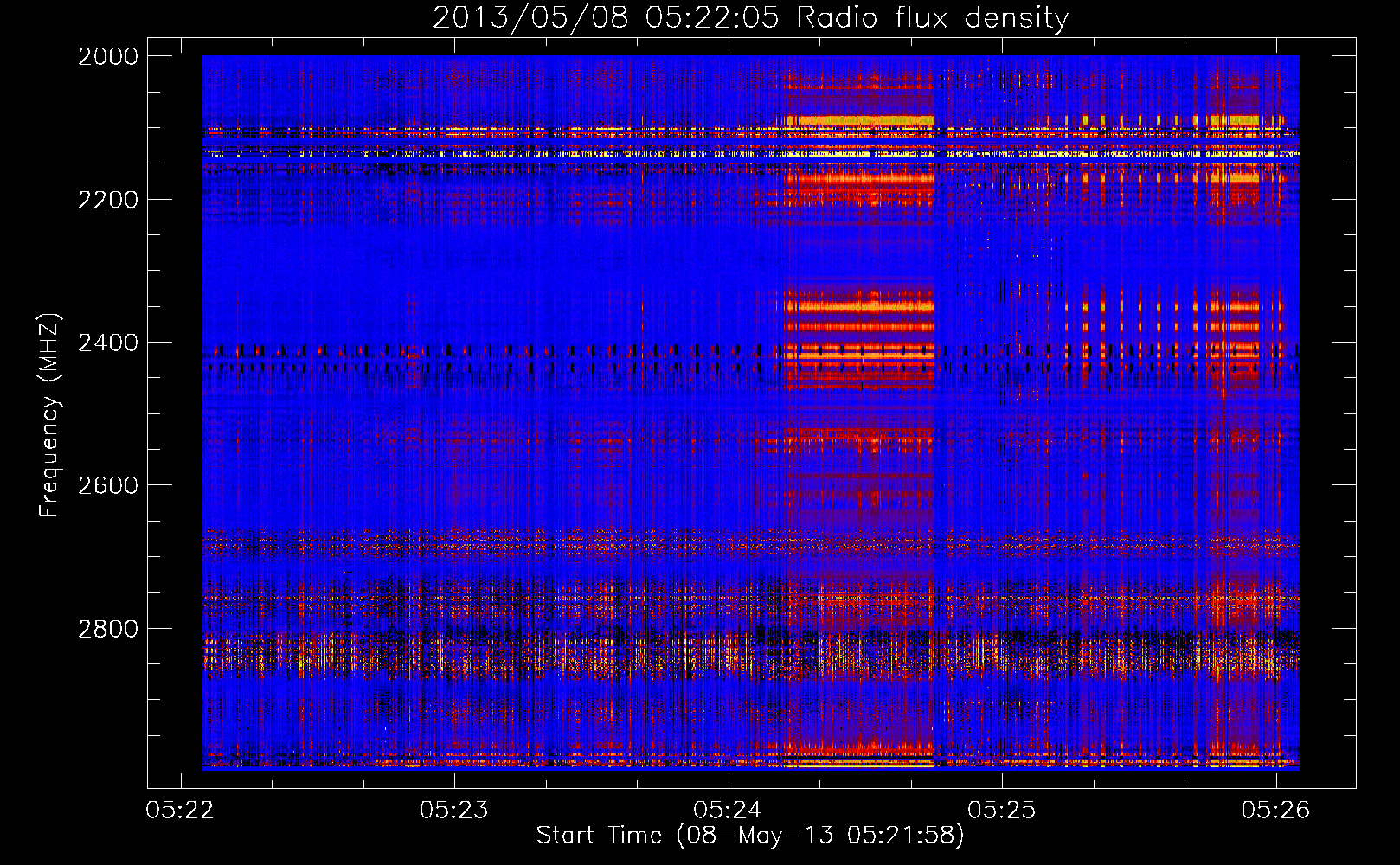
Task: Click the 'Frequency (MHZ)' axis title
Action: (x=50, y=415)
